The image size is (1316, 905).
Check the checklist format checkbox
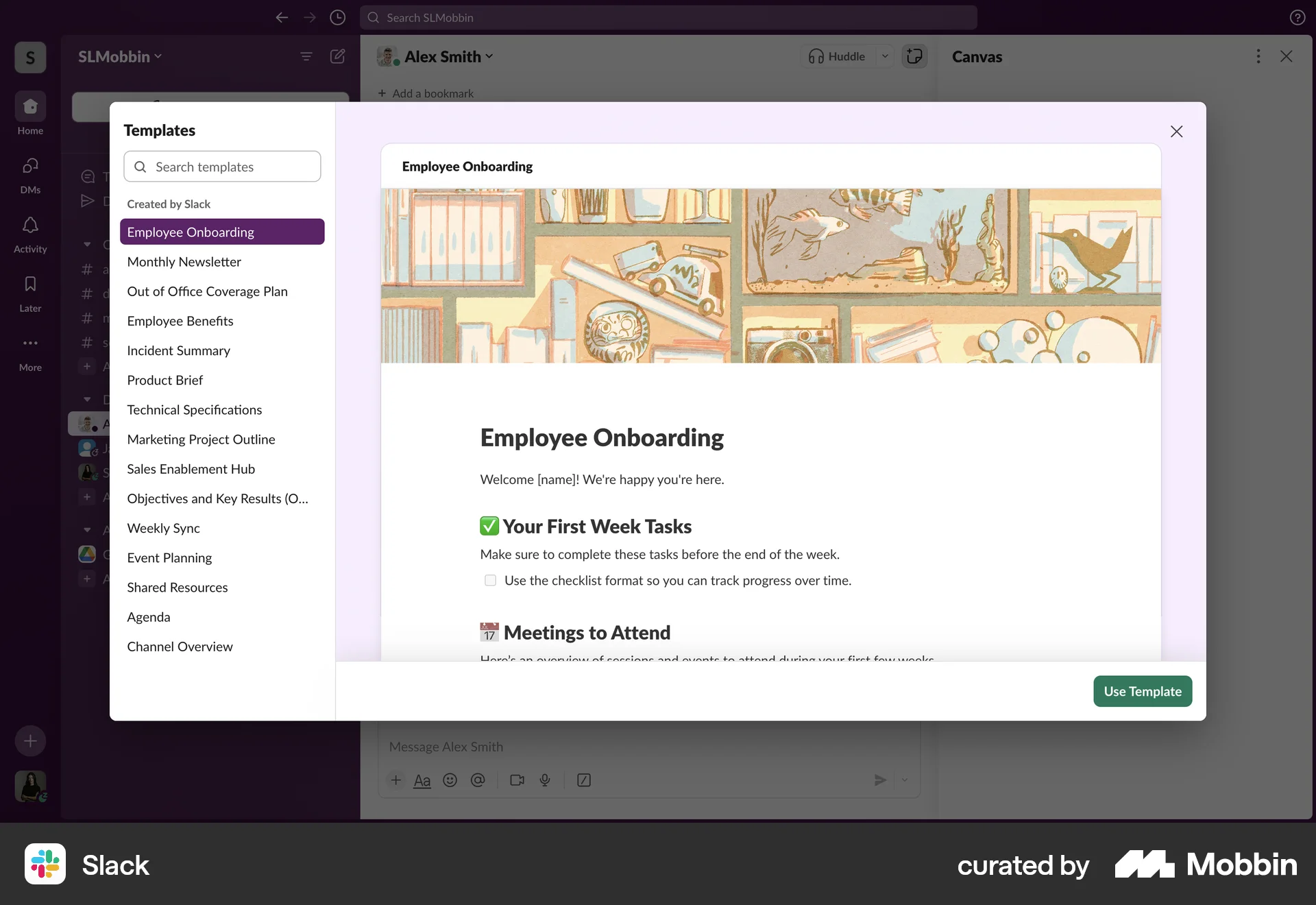tap(490, 580)
